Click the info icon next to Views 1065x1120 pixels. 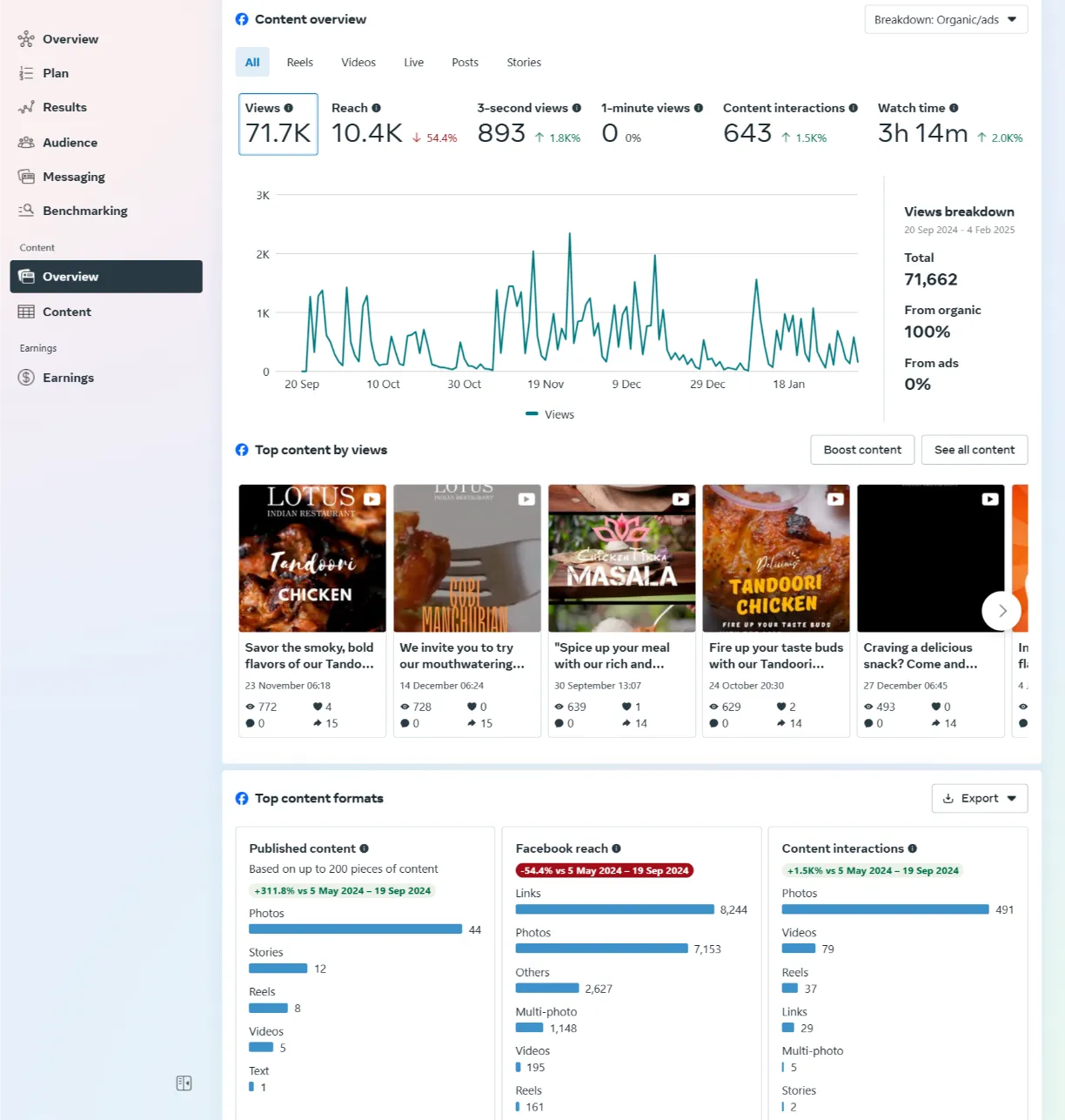coord(289,108)
